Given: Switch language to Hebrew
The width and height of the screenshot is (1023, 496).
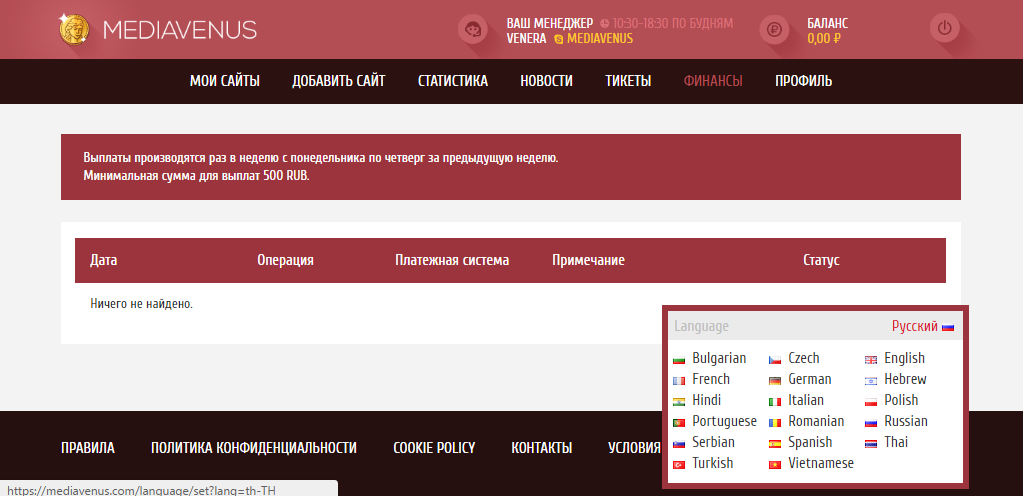Looking at the screenshot, I should [905, 379].
